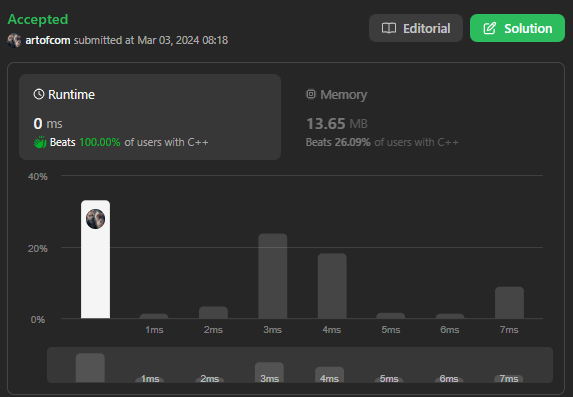Click the 3ms bar in overview strip
This screenshot has height=397, width=573.
269,372
